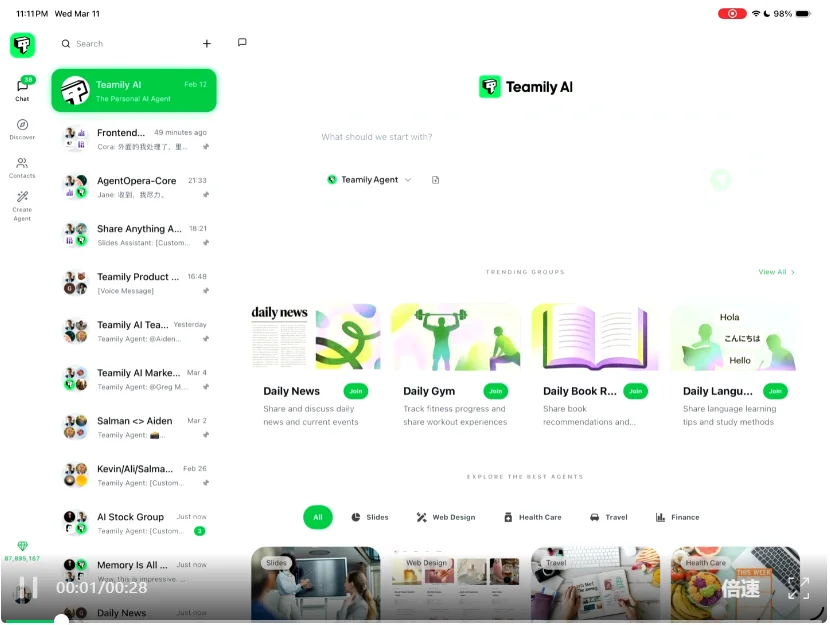Viewport: 830px width, 625px height.
Task: Select the Health Care category filter
Action: point(532,517)
